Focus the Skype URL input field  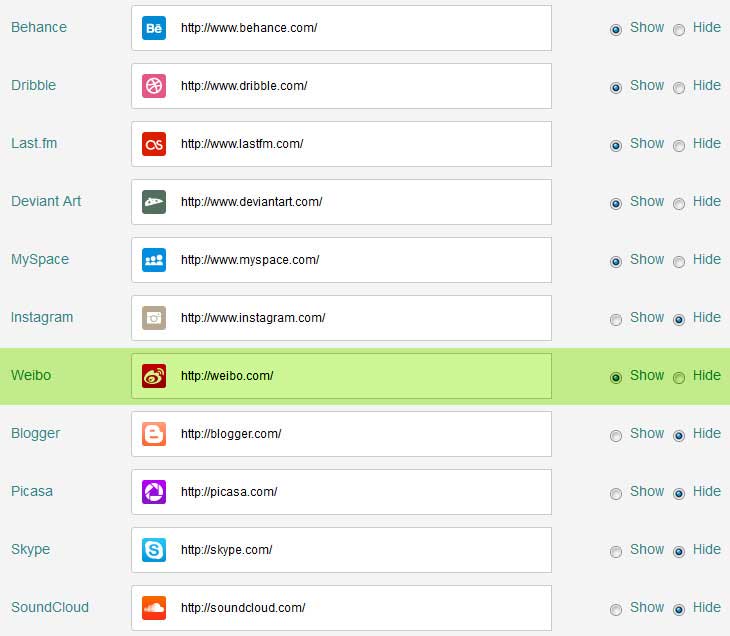tap(341, 550)
